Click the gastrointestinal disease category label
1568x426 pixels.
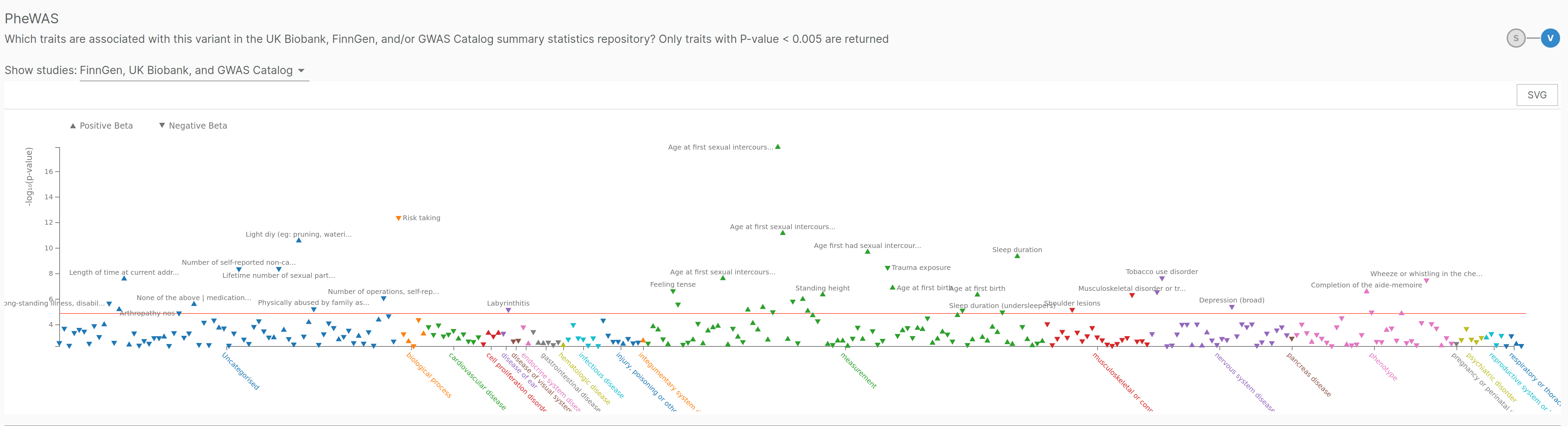[571, 382]
